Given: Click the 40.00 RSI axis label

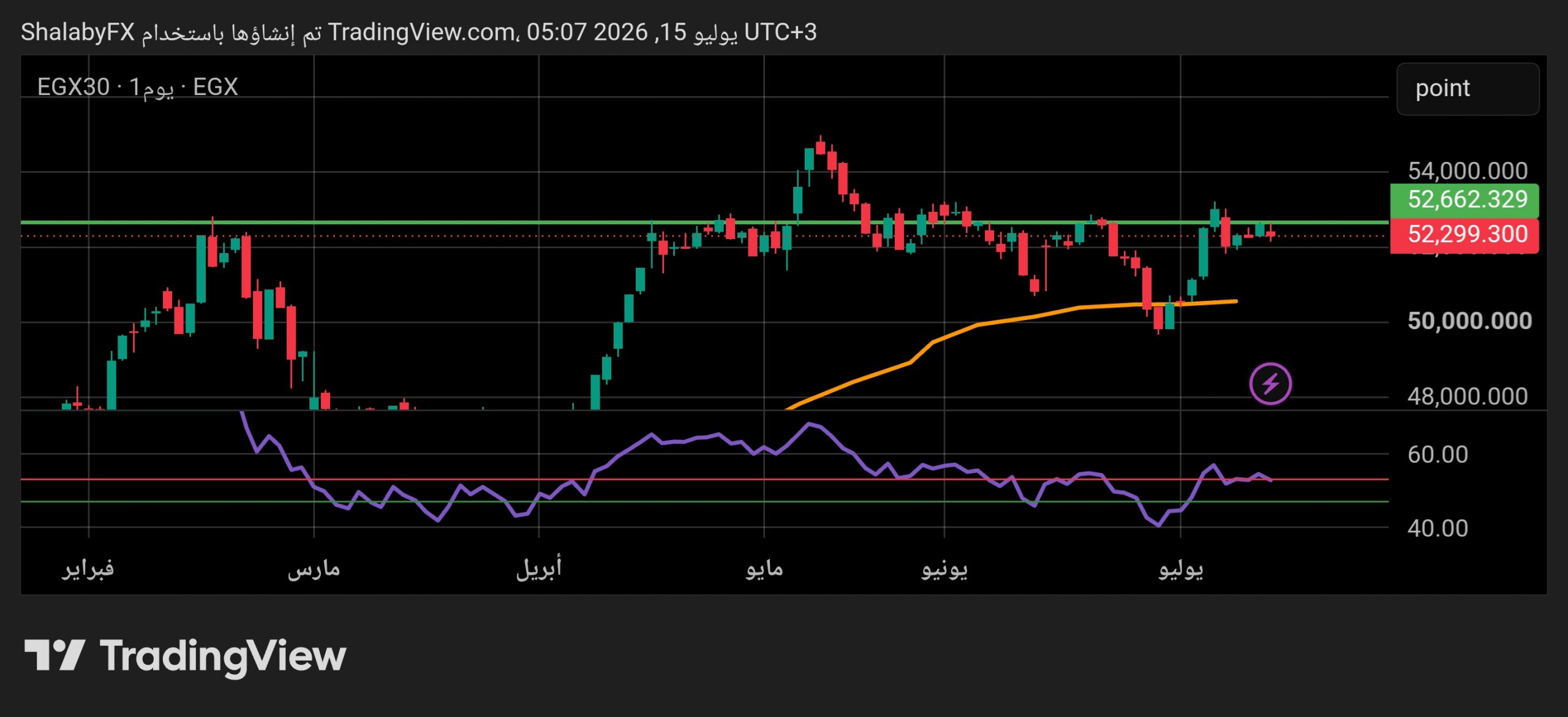Looking at the screenshot, I should 1438,528.
